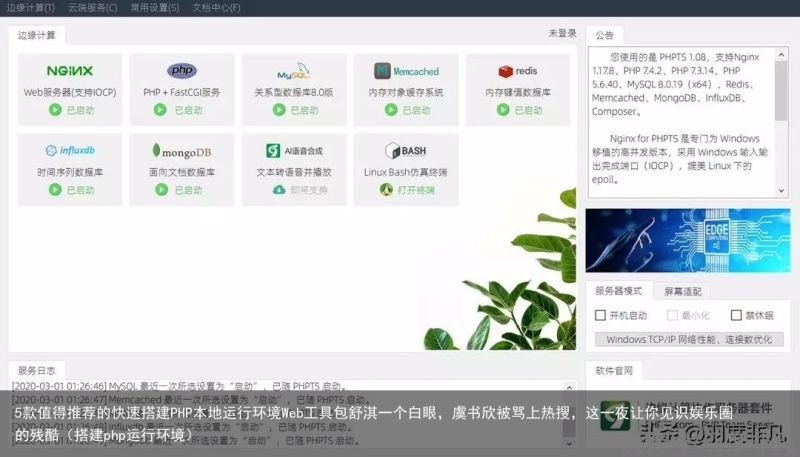Click the Web服务器(支持IOCP) label
Image resolution: width=800 pixels, height=457 pixels.
(70, 92)
